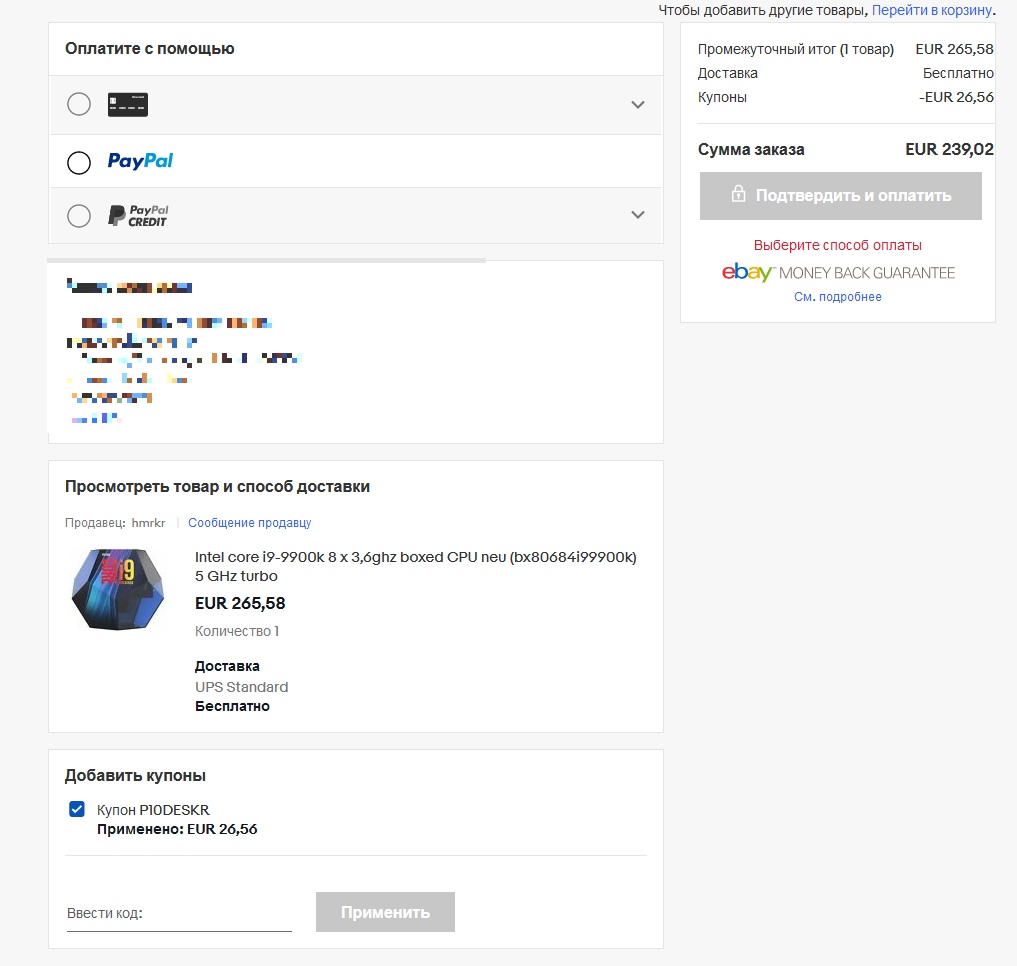Expand the PayPal Credit option chevron
The width and height of the screenshot is (1017, 966).
coord(638,215)
